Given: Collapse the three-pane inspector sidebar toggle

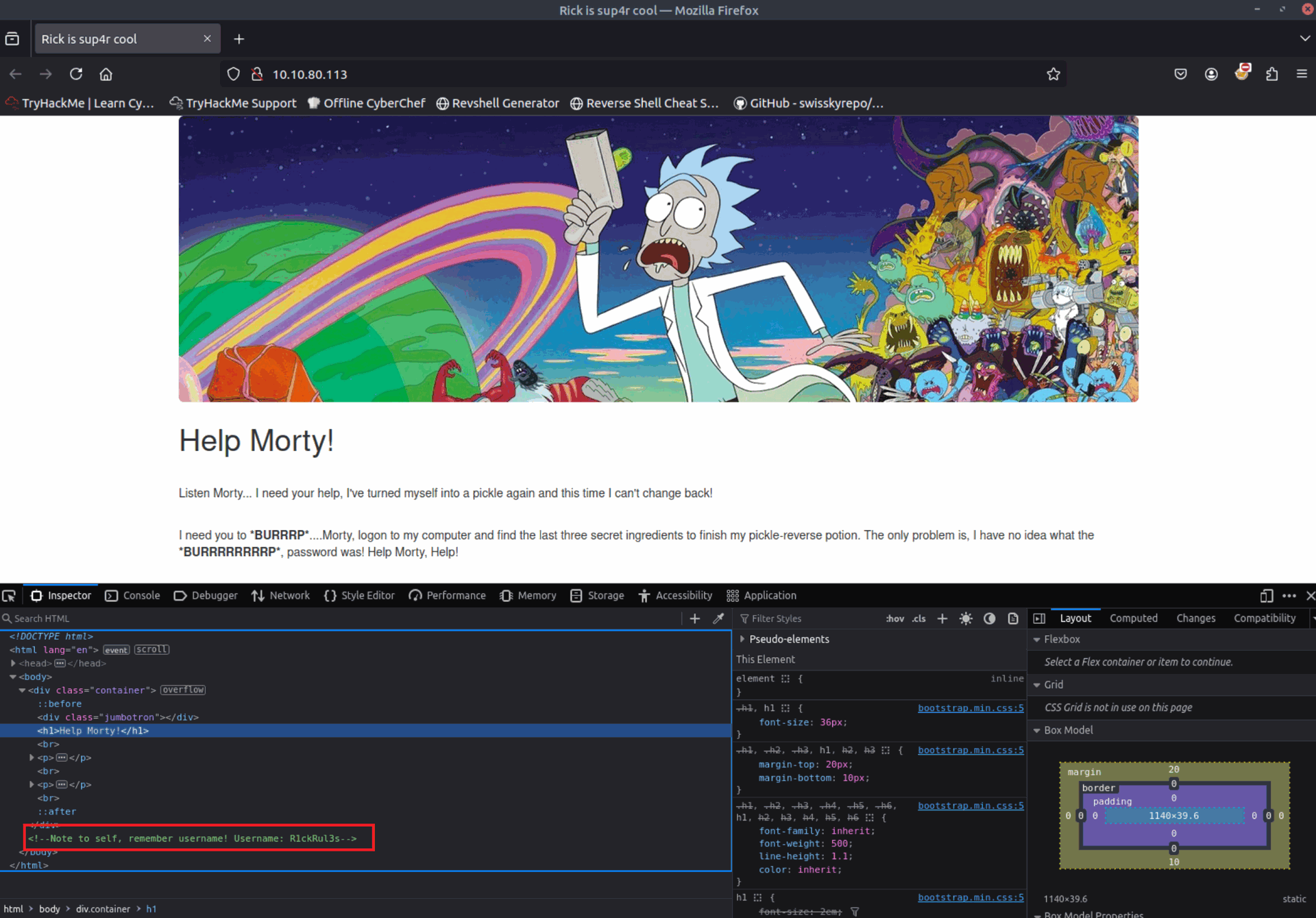Looking at the screenshot, I should click(1039, 618).
